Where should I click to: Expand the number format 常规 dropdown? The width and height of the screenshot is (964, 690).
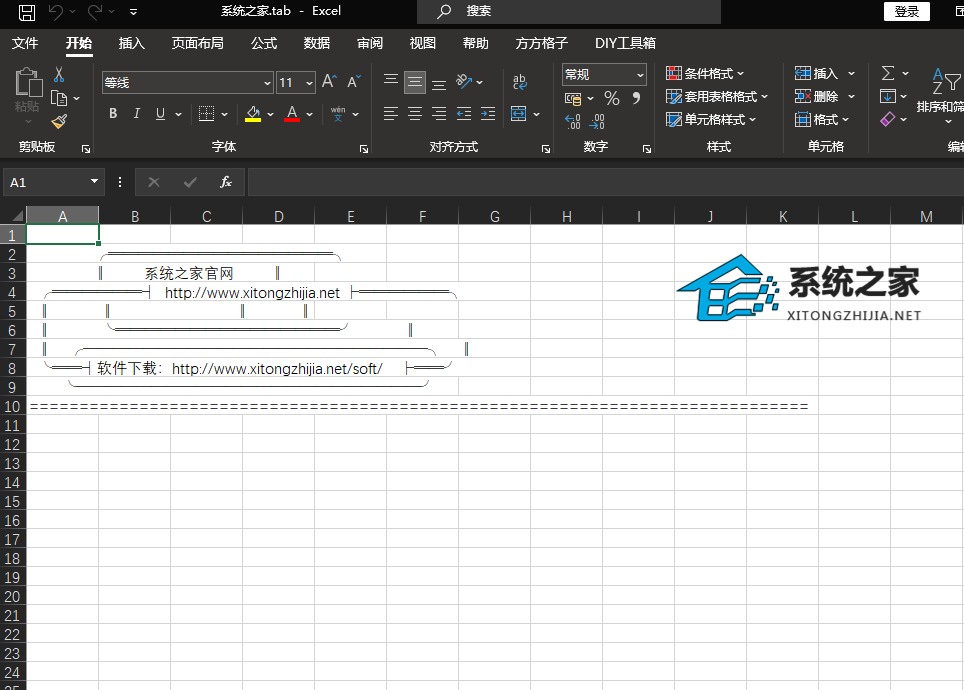click(x=638, y=75)
